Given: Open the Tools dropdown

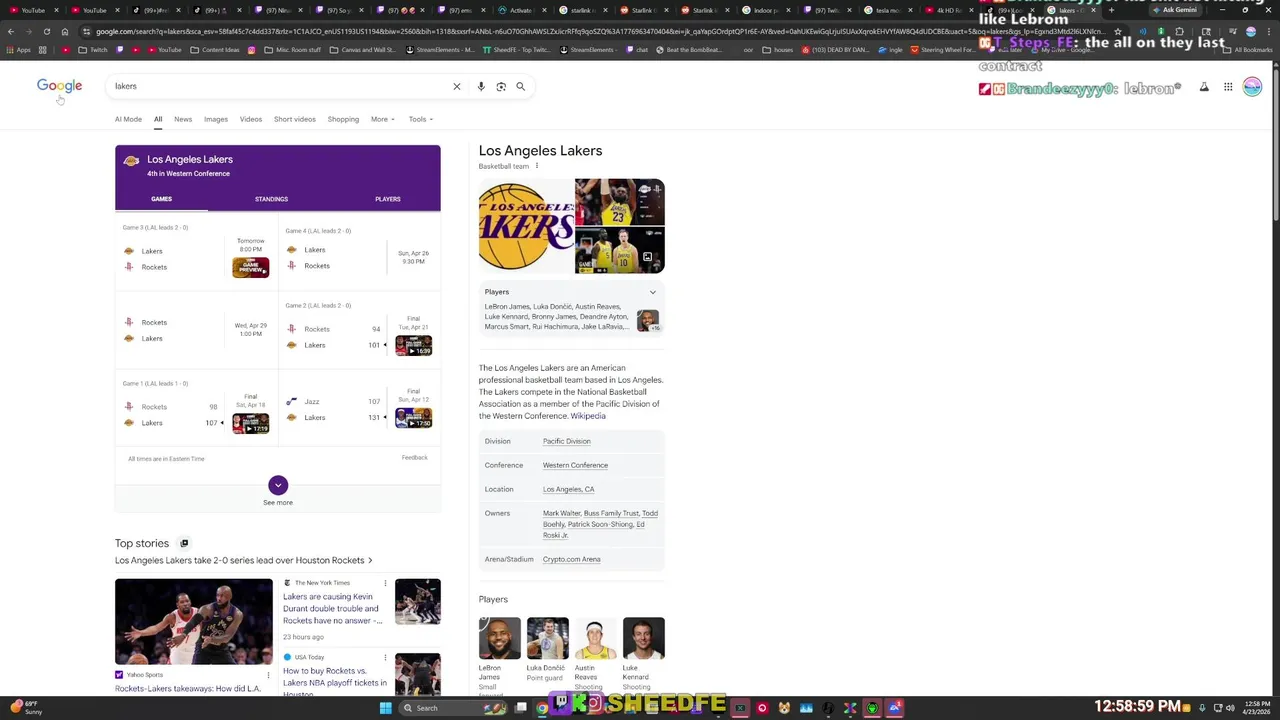Looking at the screenshot, I should click(x=420, y=119).
